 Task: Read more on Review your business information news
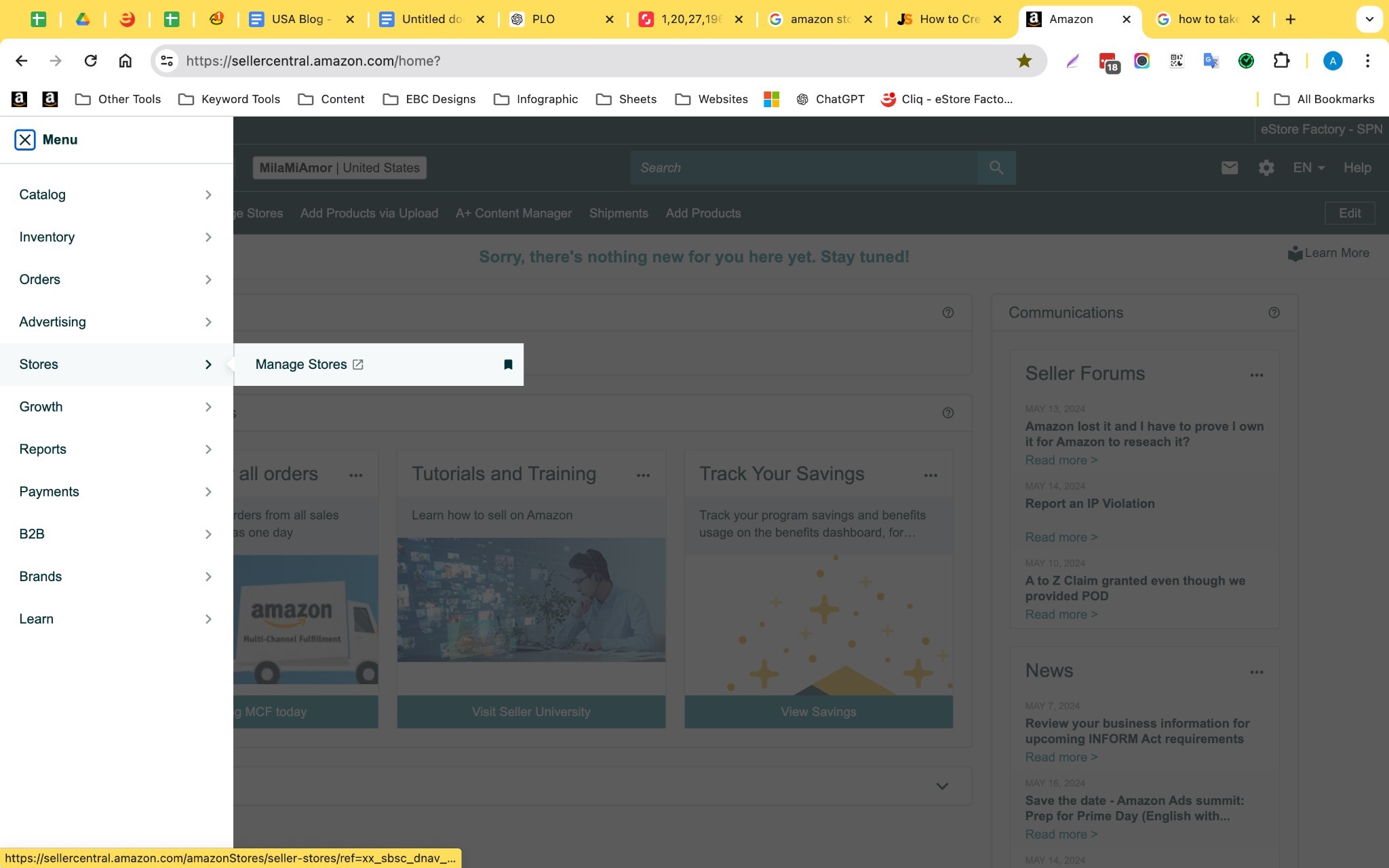point(1061,757)
